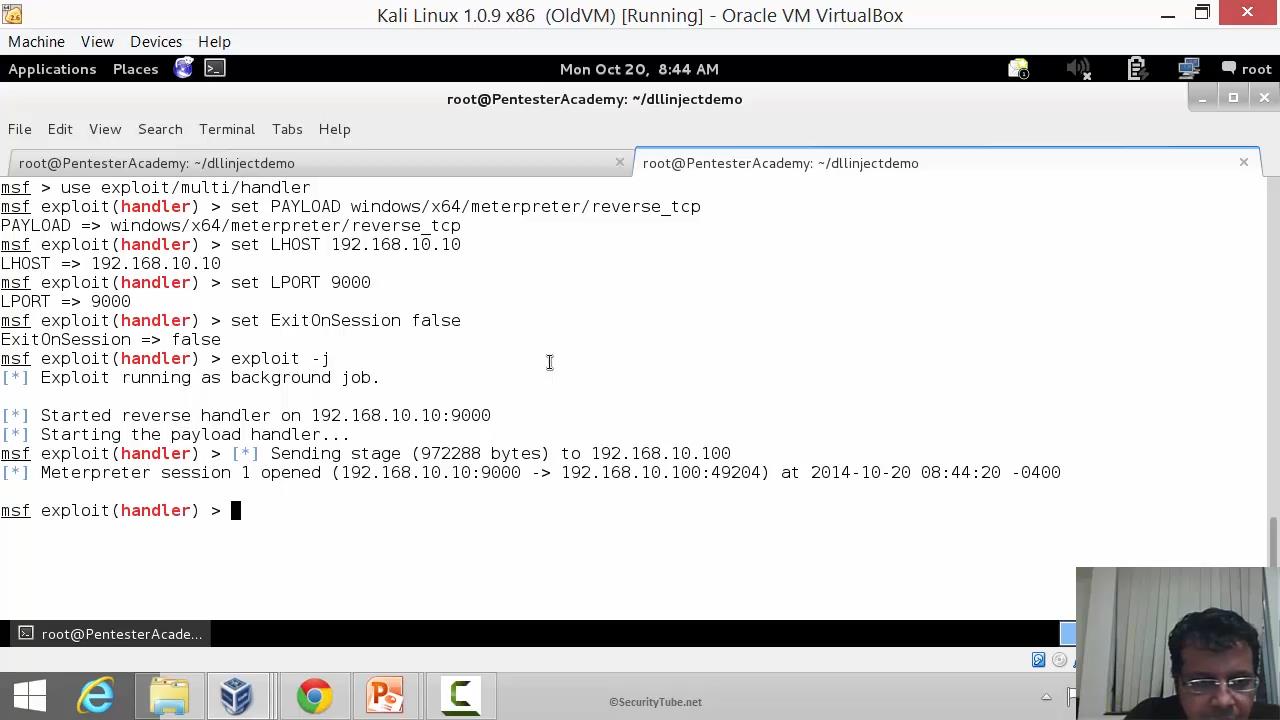Viewport: 1280px width, 720px height.
Task: Open the root user chat menu
Action: click(x=1246, y=68)
